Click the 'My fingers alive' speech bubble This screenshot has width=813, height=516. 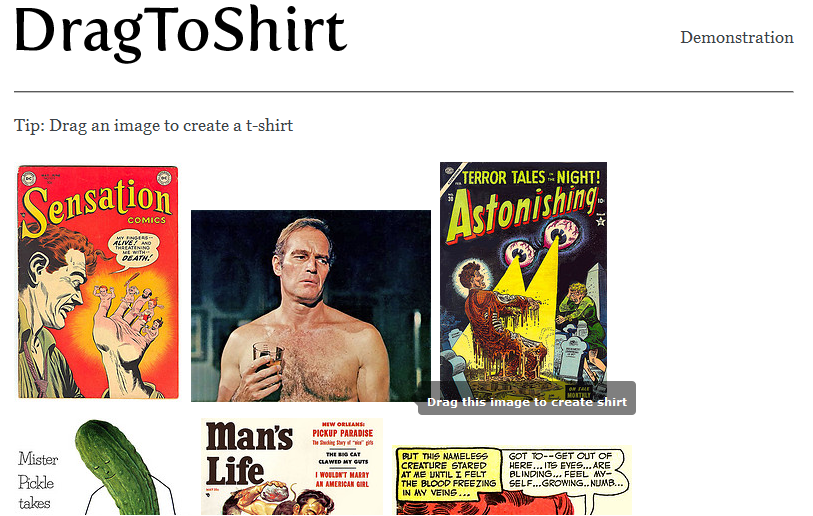click(x=133, y=250)
